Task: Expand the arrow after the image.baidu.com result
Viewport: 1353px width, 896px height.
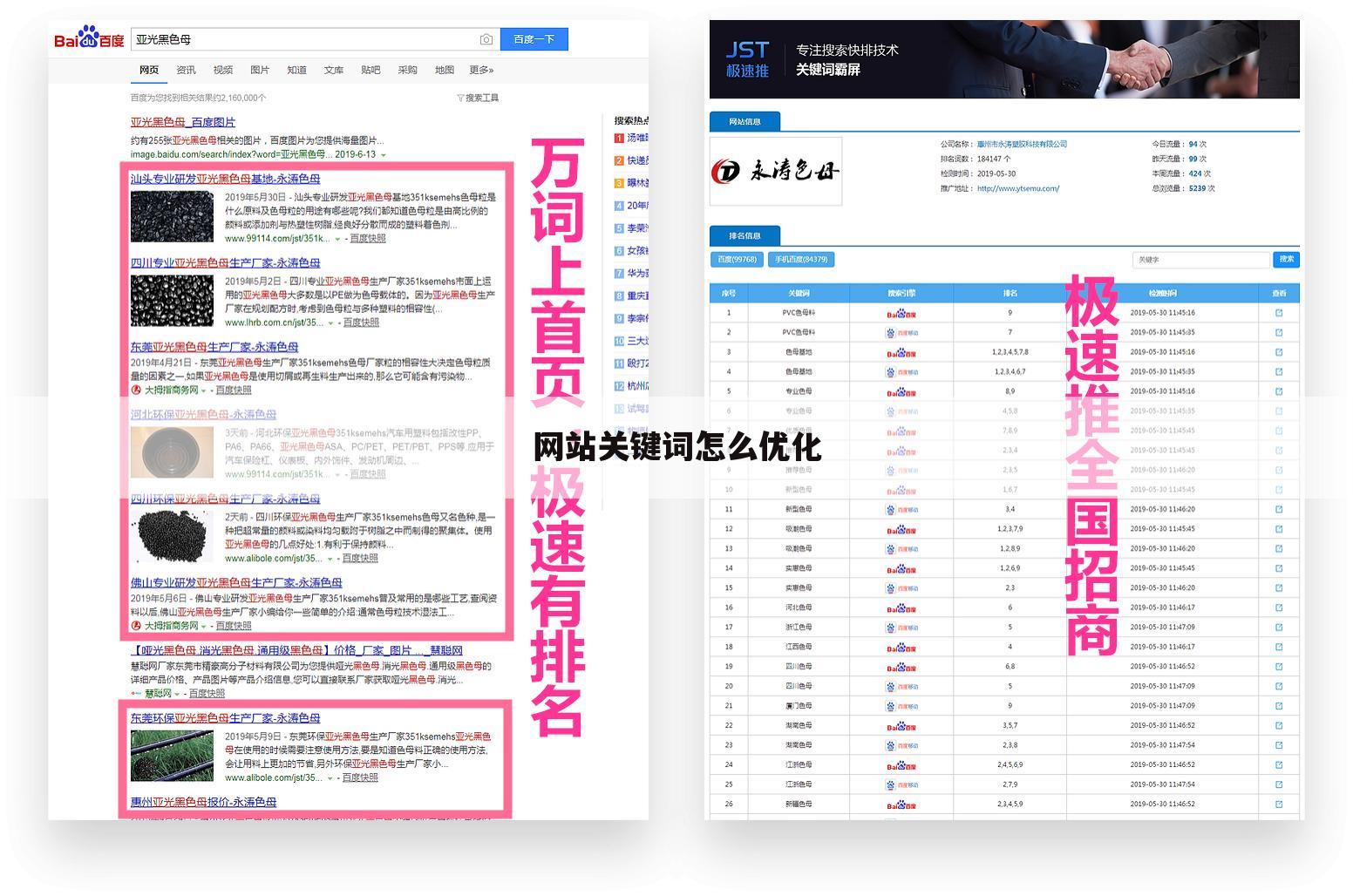Action: [382, 153]
